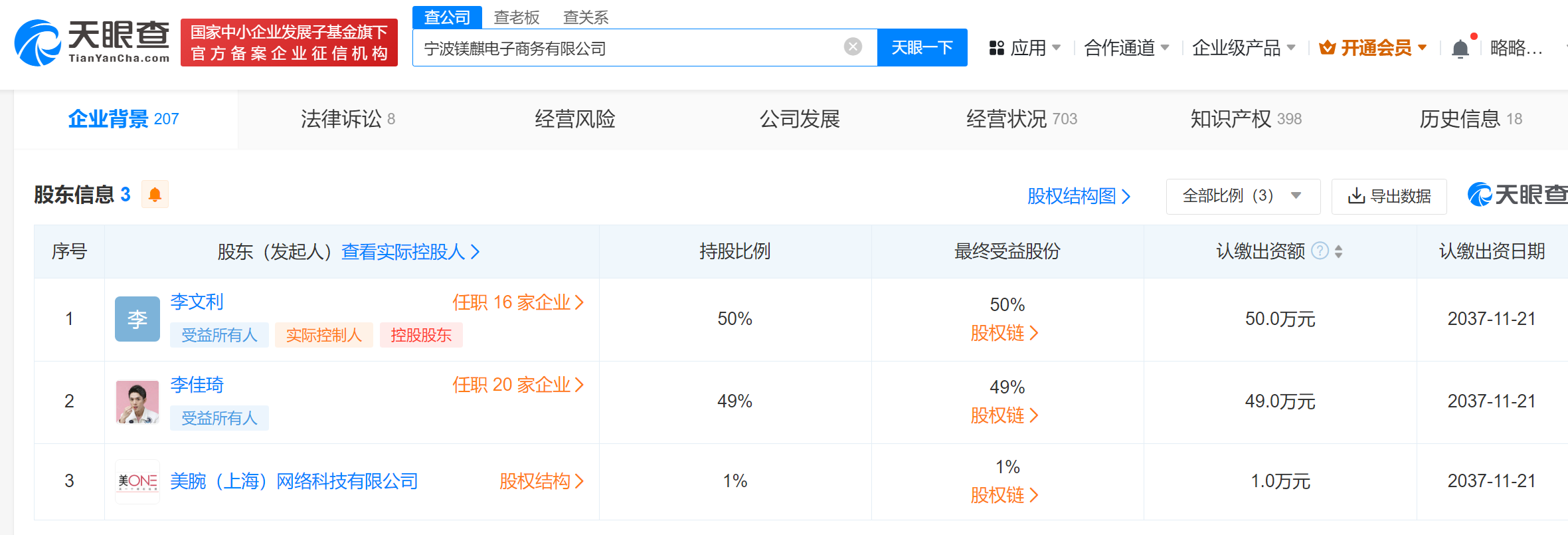The height and width of the screenshot is (535, 1568).
Task: Click the 持股比例 column header
Action: 735,251
